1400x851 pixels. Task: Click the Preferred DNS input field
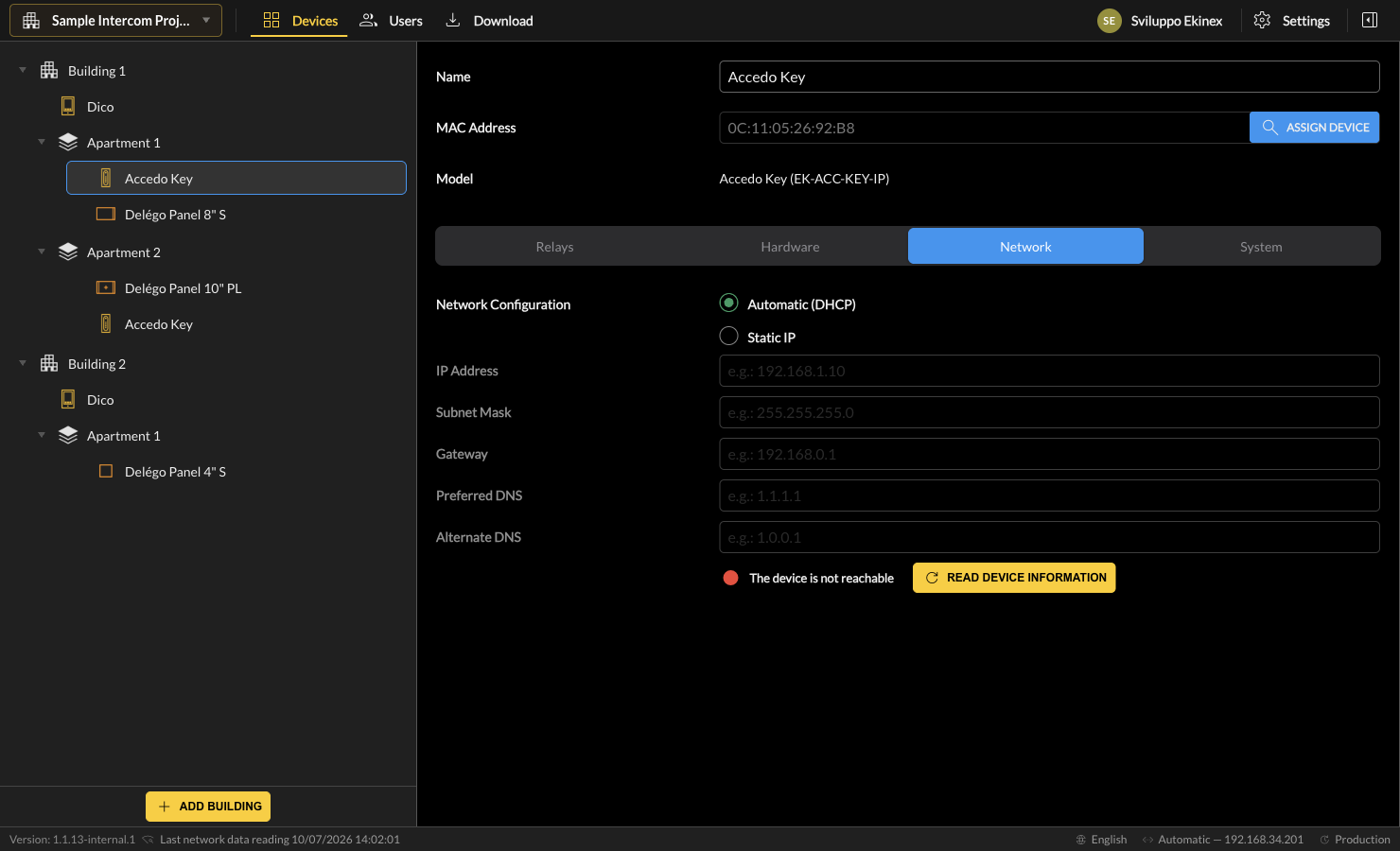tap(1049, 495)
